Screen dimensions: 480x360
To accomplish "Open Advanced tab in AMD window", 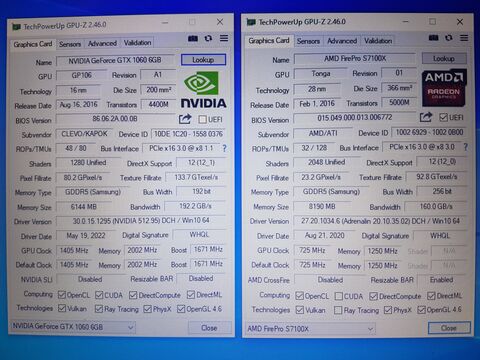I will coord(342,41).
